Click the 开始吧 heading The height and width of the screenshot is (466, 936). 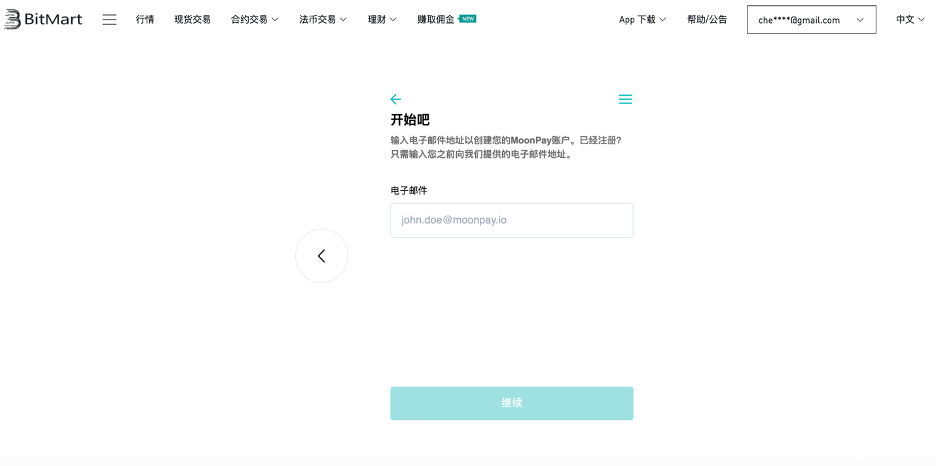click(x=409, y=120)
